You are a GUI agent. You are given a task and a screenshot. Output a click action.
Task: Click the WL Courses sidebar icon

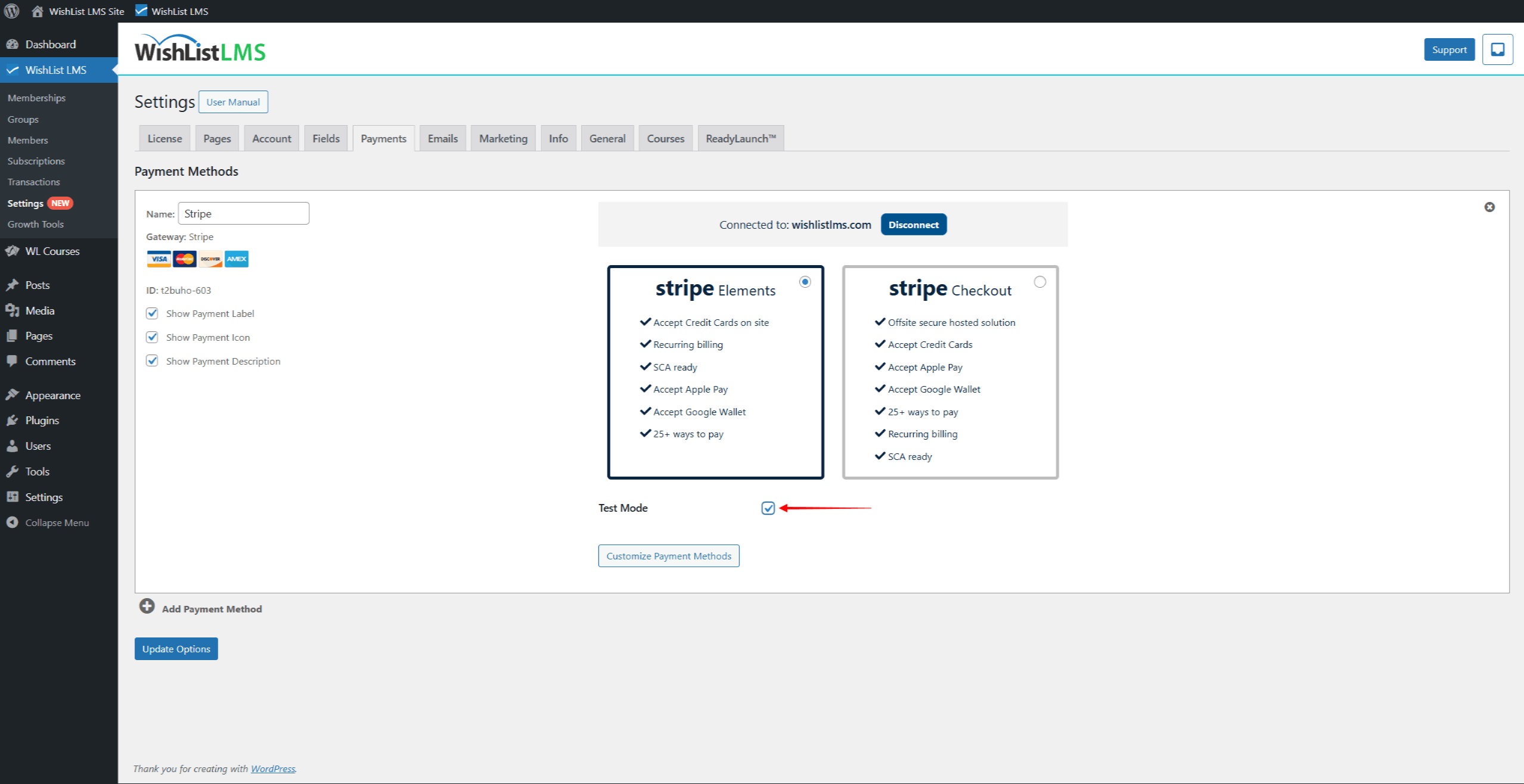click(13, 251)
